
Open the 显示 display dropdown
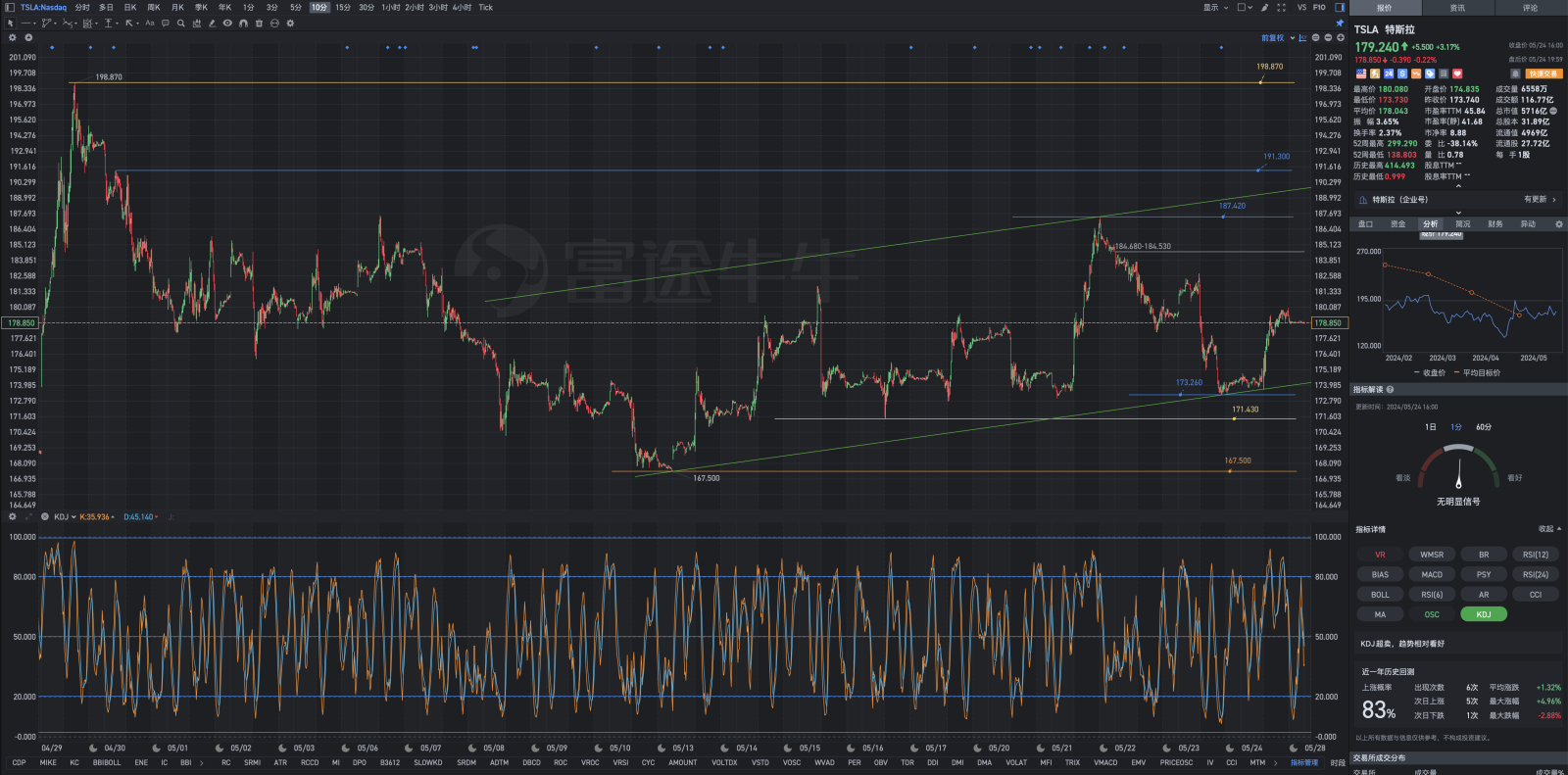pos(1215,7)
